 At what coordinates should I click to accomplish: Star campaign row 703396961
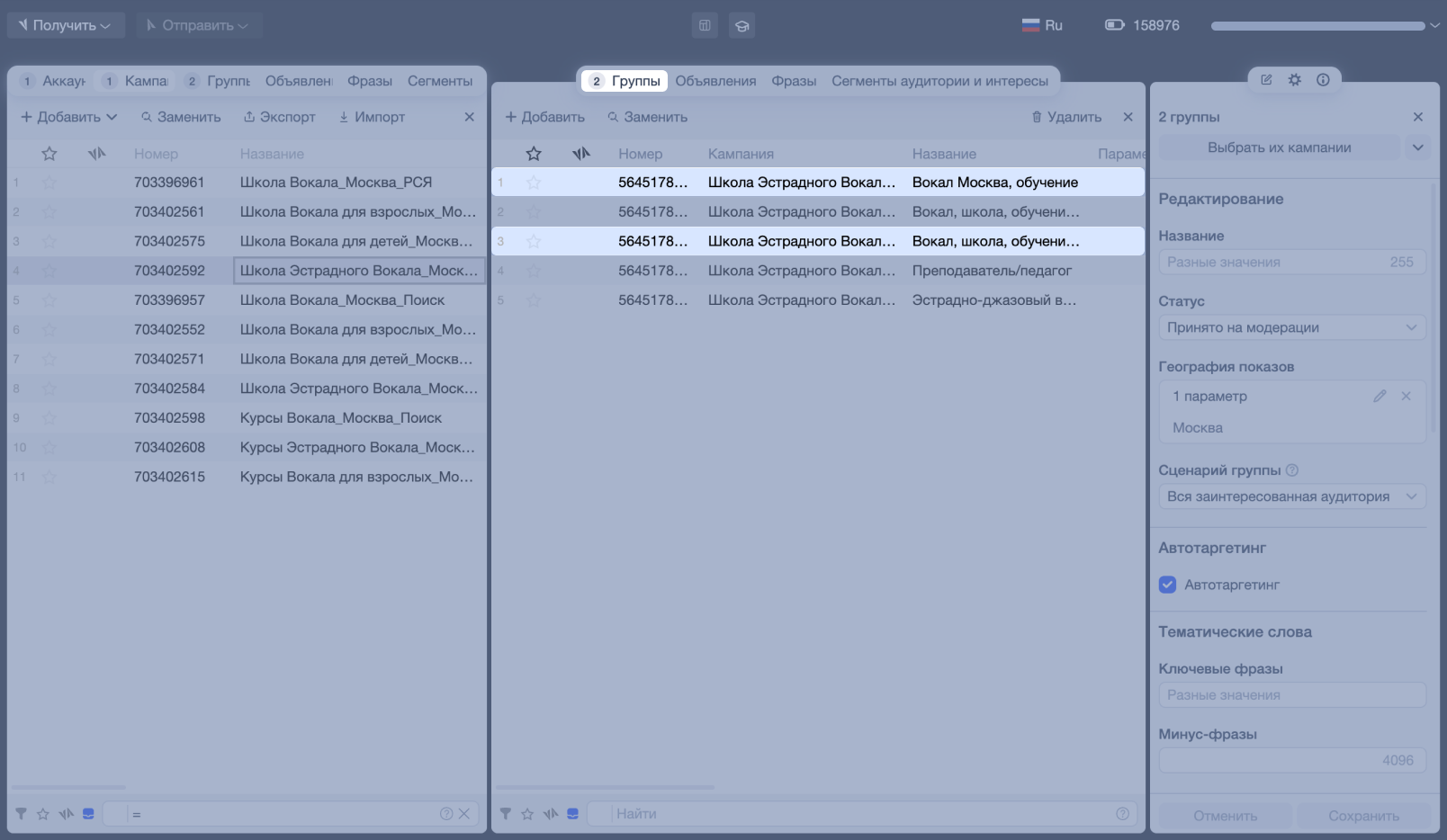coord(49,183)
